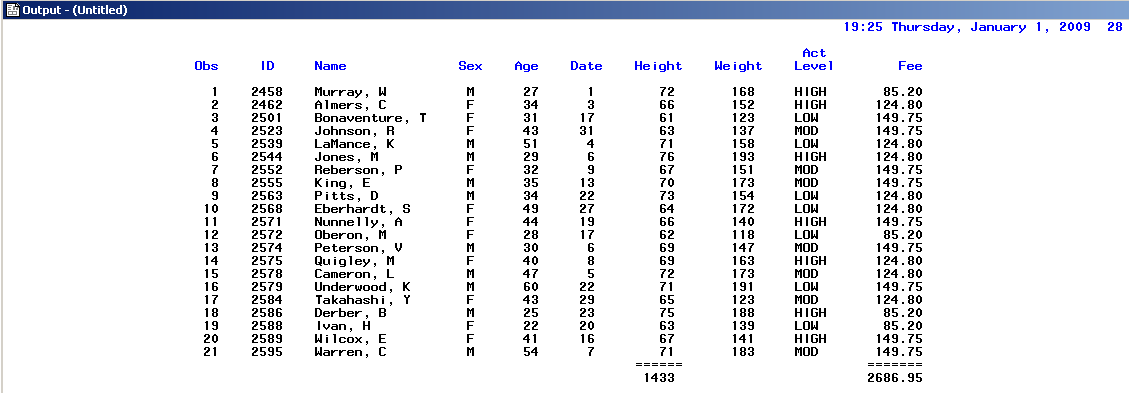This screenshot has height=393, width=1129.
Task: Click the ID column header
Action: (x=267, y=66)
